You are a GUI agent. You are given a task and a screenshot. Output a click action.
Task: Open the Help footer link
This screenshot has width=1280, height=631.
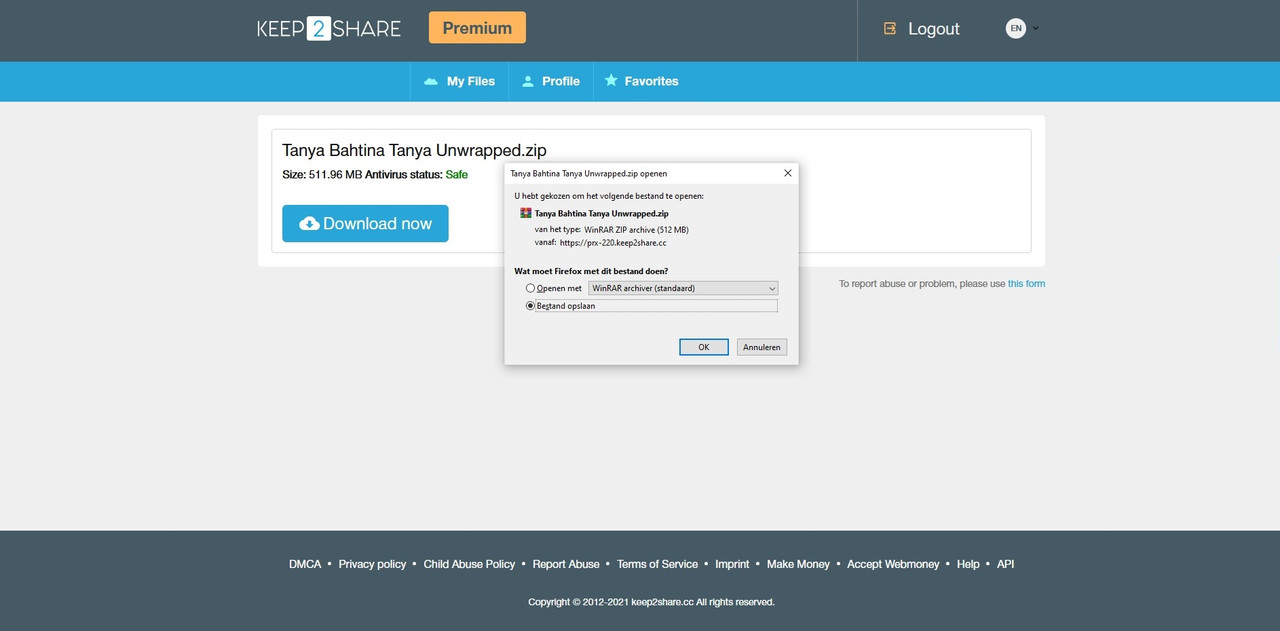[968, 564]
